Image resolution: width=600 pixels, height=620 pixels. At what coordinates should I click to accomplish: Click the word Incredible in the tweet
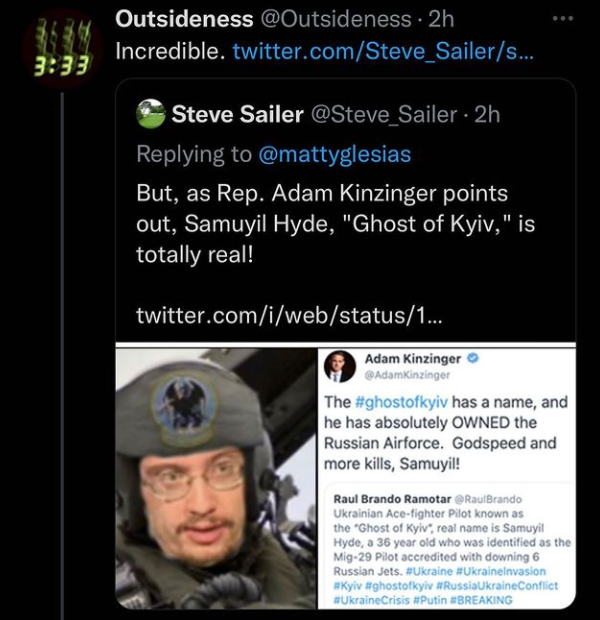click(x=169, y=50)
